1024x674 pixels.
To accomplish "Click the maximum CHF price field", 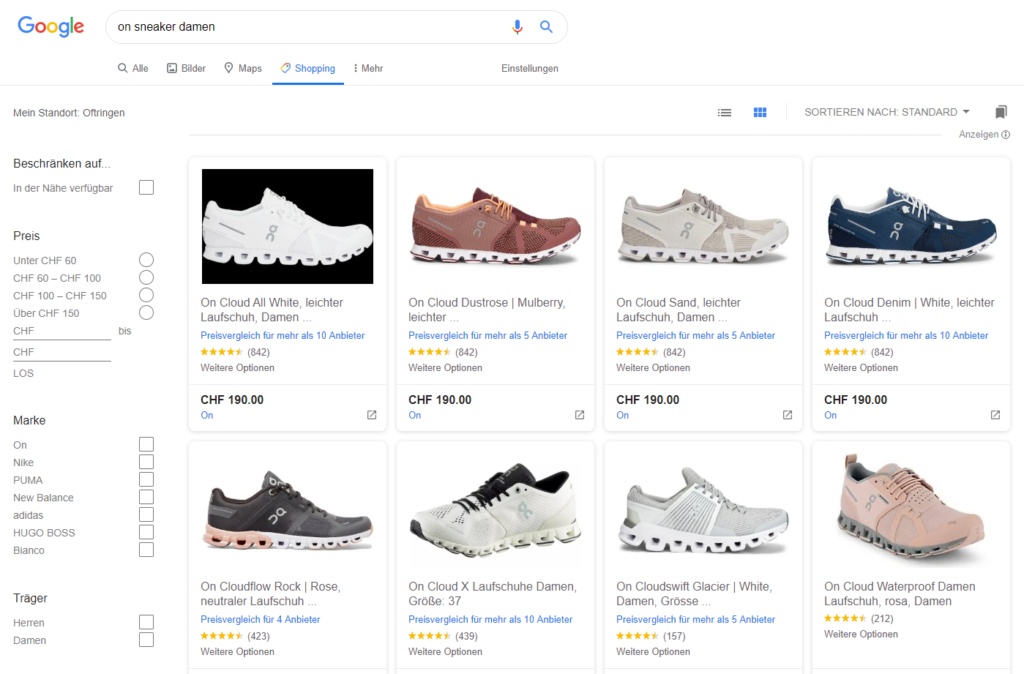I will click(62, 353).
